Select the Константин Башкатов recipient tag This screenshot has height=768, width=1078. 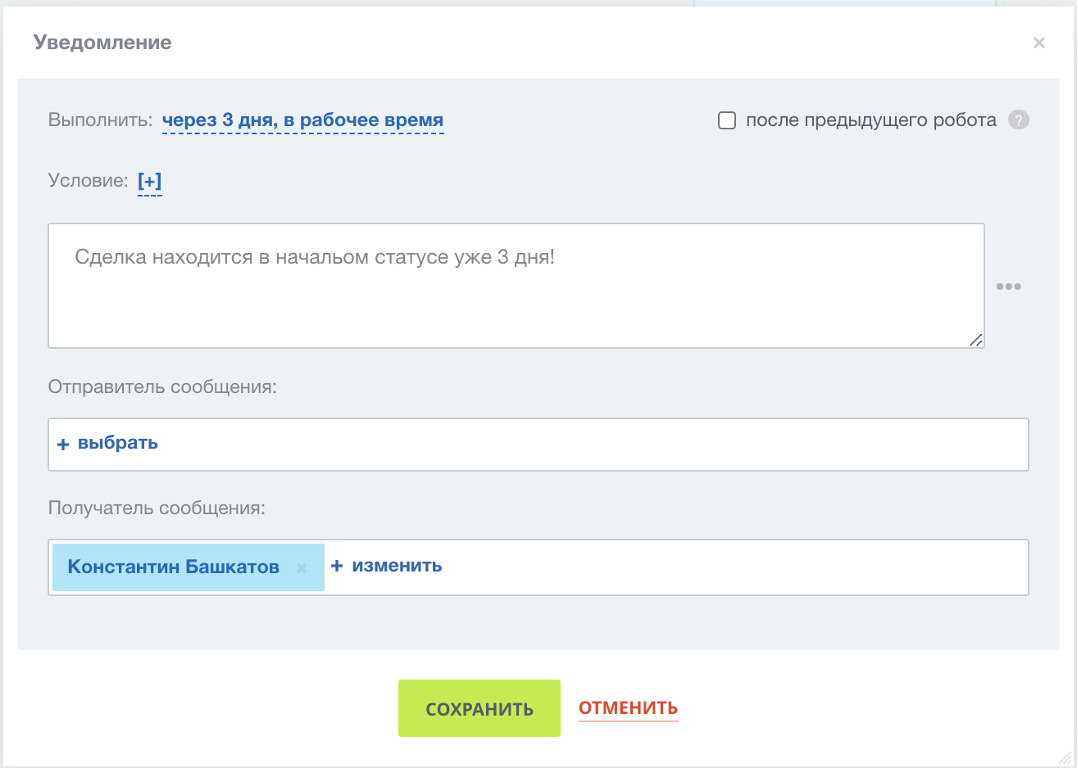coord(173,567)
